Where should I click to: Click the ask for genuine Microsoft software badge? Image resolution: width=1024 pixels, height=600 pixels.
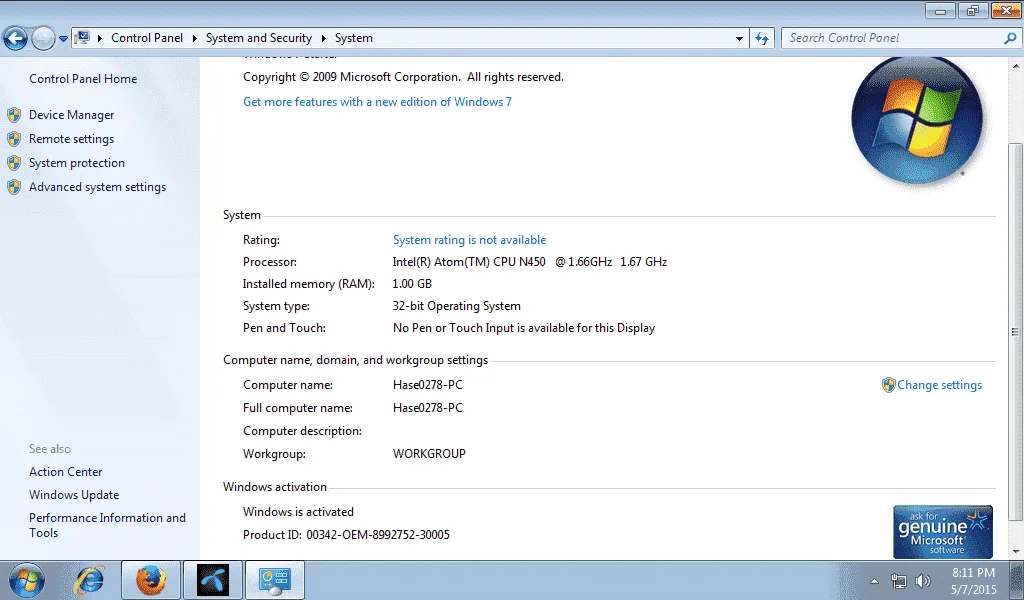(x=943, y=532)
